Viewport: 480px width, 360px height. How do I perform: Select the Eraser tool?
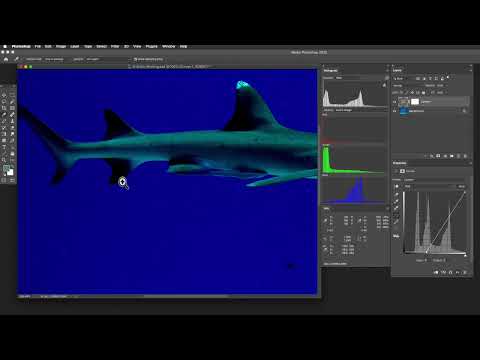(x=12, y=128)
